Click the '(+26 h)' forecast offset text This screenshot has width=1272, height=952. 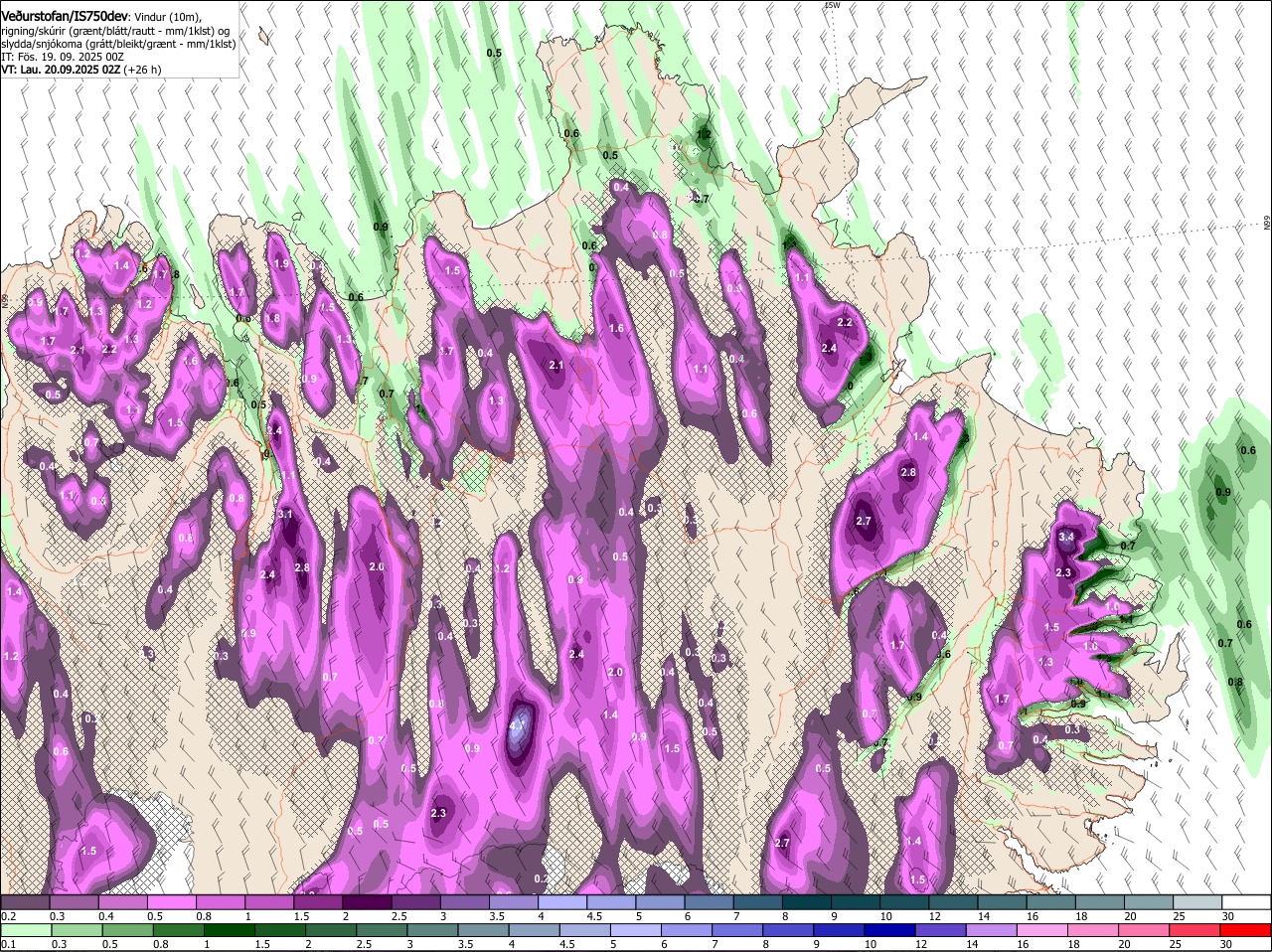point(142,70)
